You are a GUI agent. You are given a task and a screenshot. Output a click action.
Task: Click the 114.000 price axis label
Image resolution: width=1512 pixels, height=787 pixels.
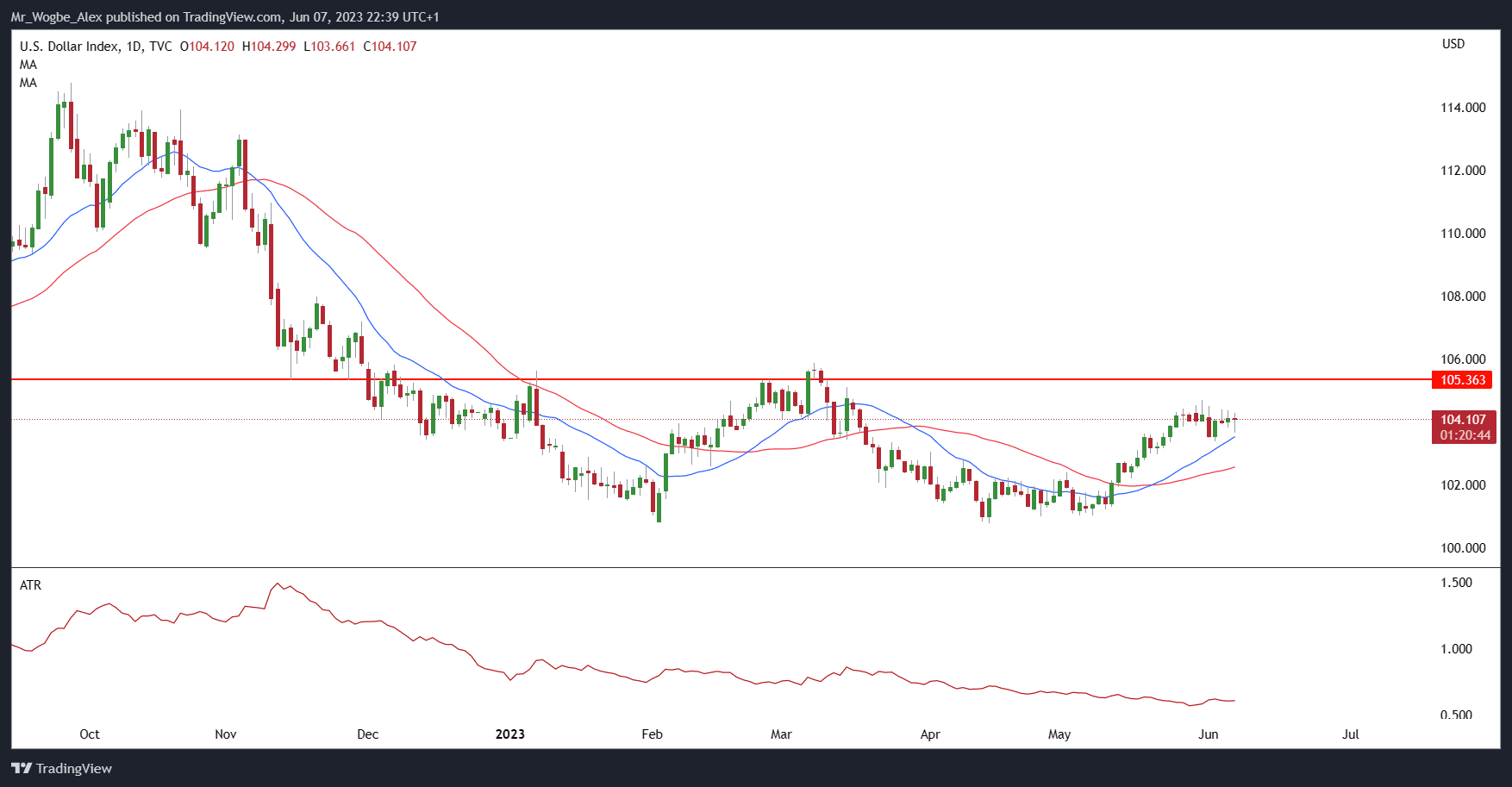[x=1463, y=108]
